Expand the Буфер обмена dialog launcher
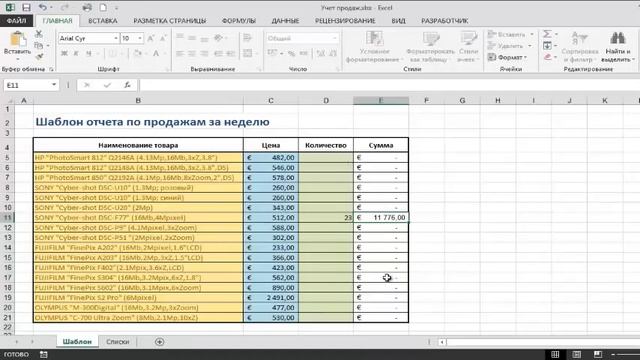Image resolution: width=640 pixels, height=360 pixels. [x=51, y=69]
